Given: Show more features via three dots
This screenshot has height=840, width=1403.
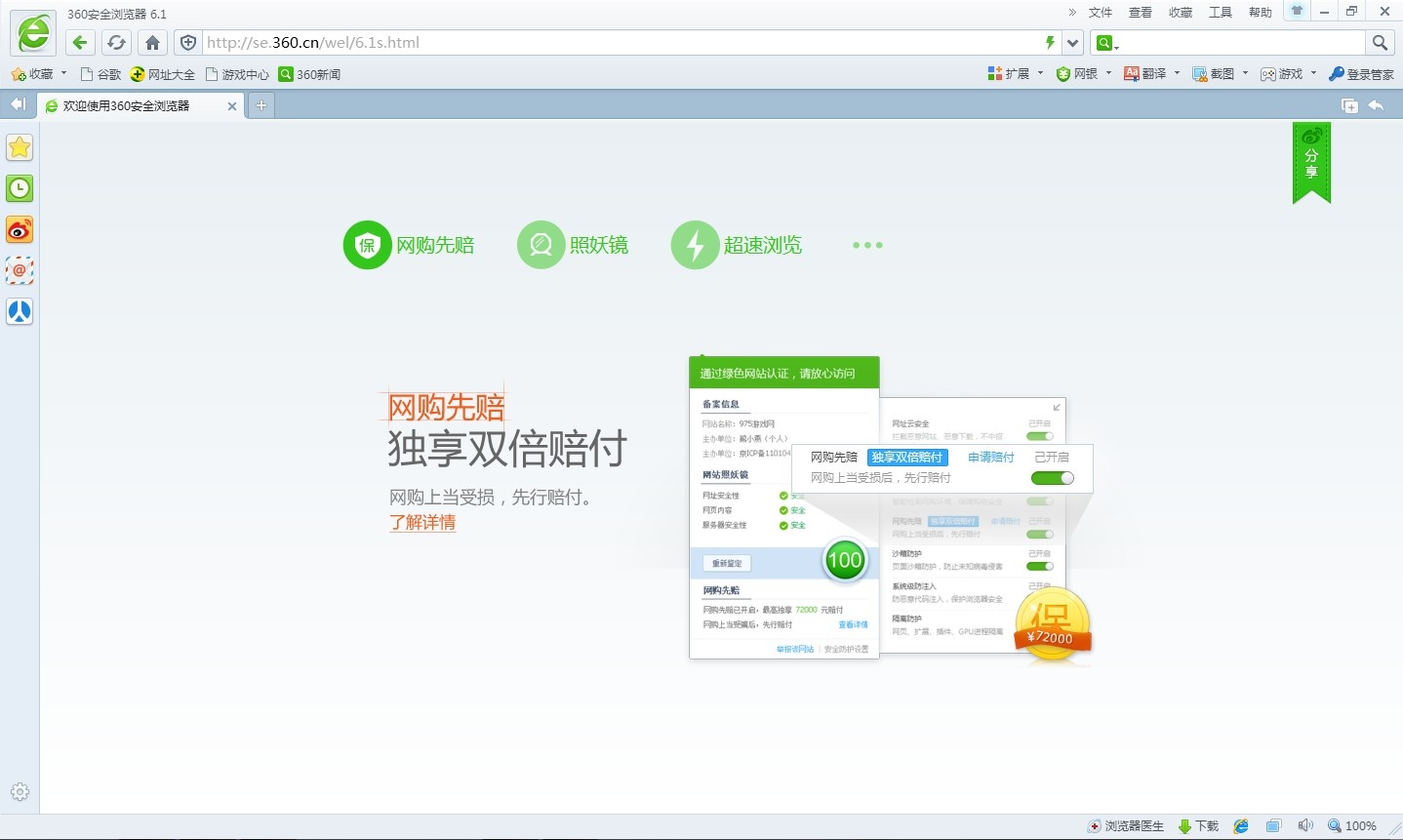Looking at the screenshot, I should [x=867, y=245].
